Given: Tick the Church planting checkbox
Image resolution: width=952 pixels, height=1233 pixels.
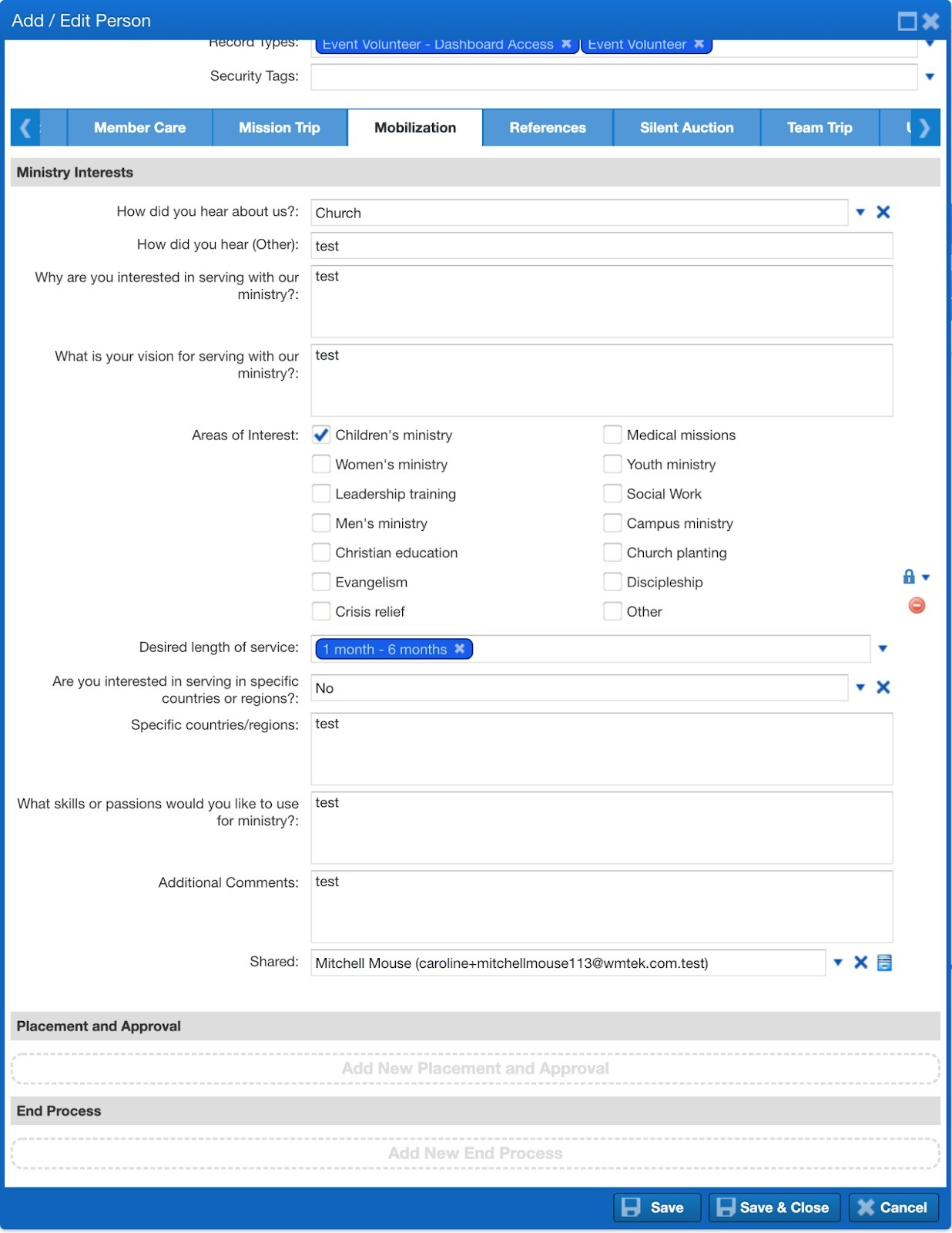Looking at the screenshot, I should pos(612,553).
